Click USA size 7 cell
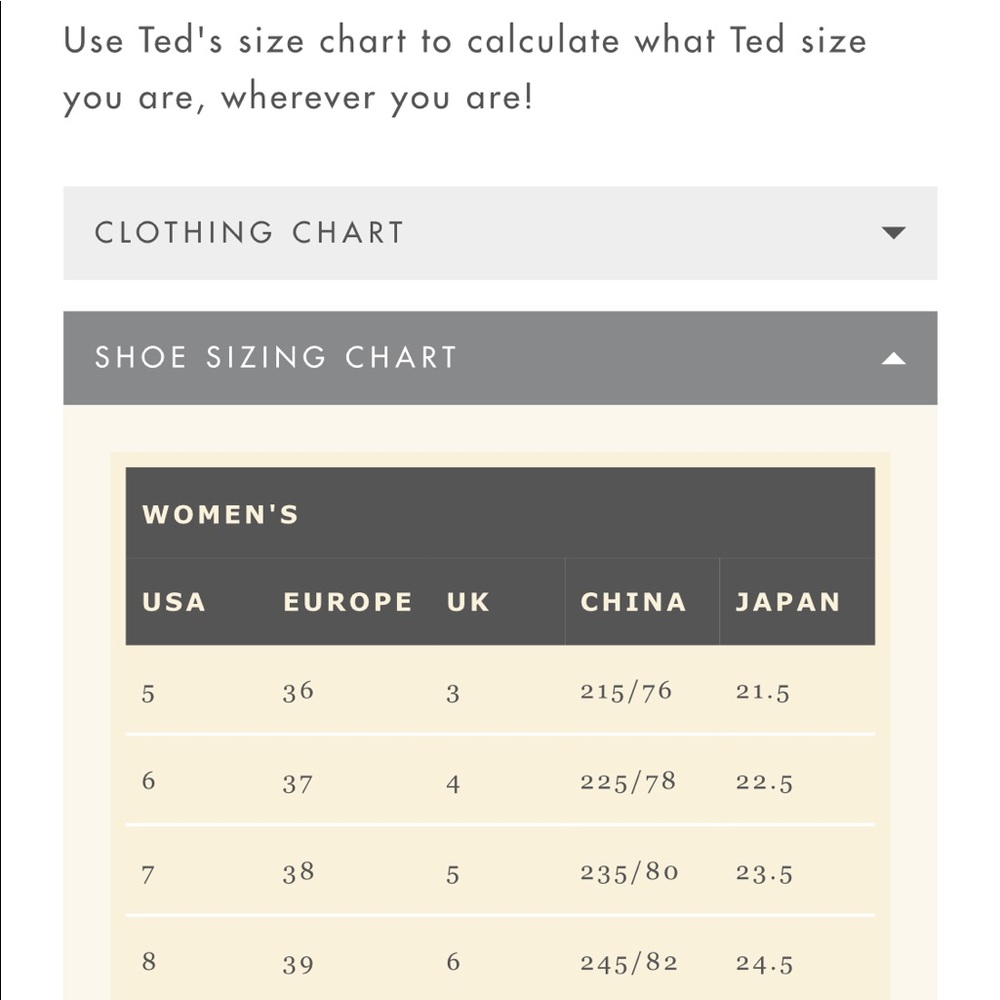Viewport: 1000px width, 1000px height. click(x=148, y=874)
